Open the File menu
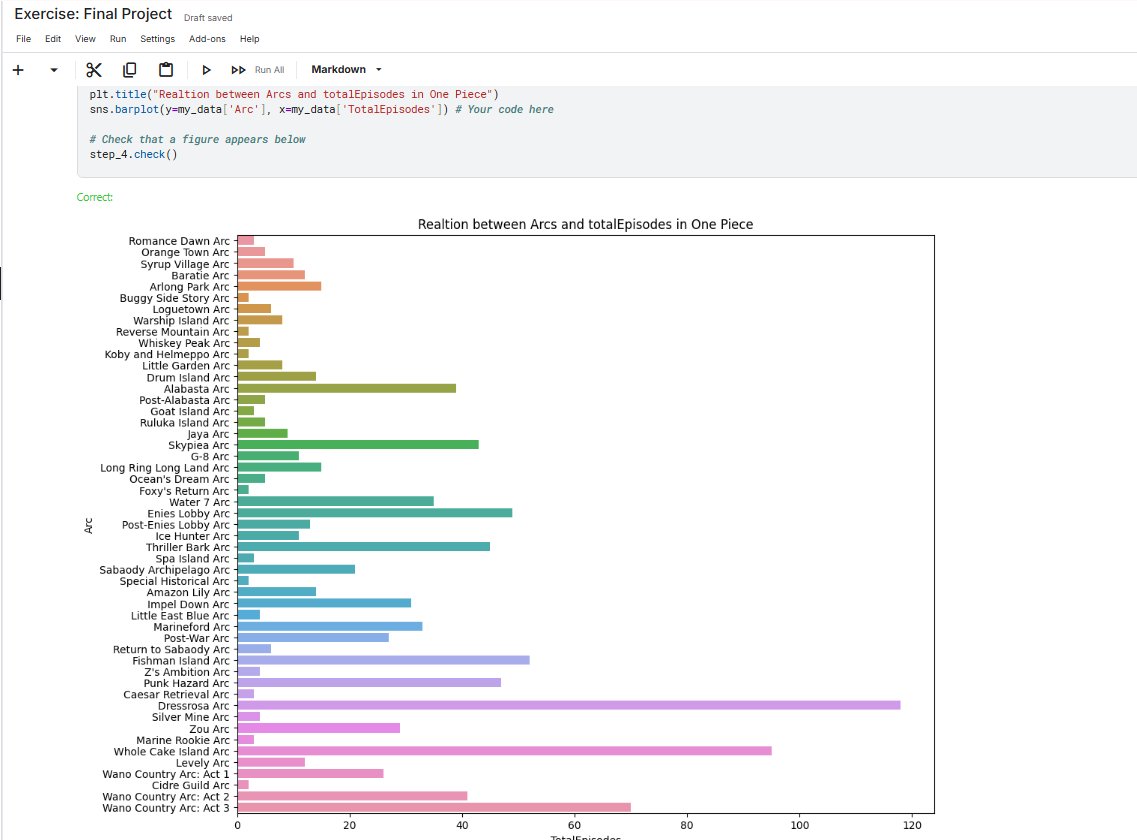 (23, 38)
